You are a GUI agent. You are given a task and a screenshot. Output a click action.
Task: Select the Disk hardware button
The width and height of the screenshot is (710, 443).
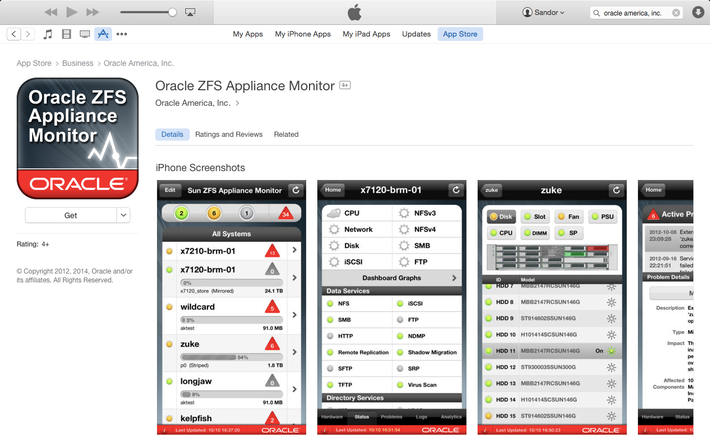pos(501,217)
